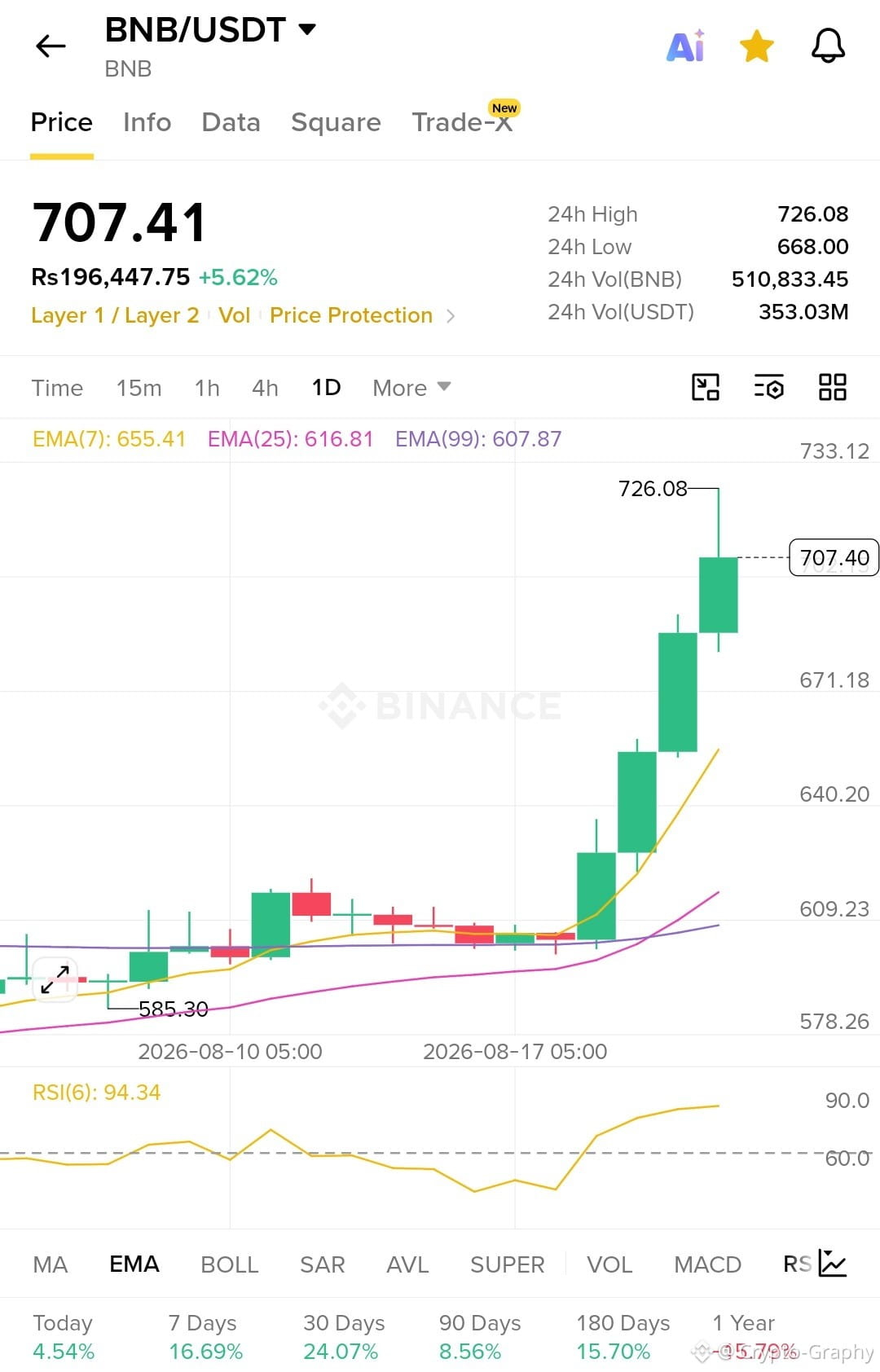
Task: Switch to the Info tab
Action: [x=147, y=122]
